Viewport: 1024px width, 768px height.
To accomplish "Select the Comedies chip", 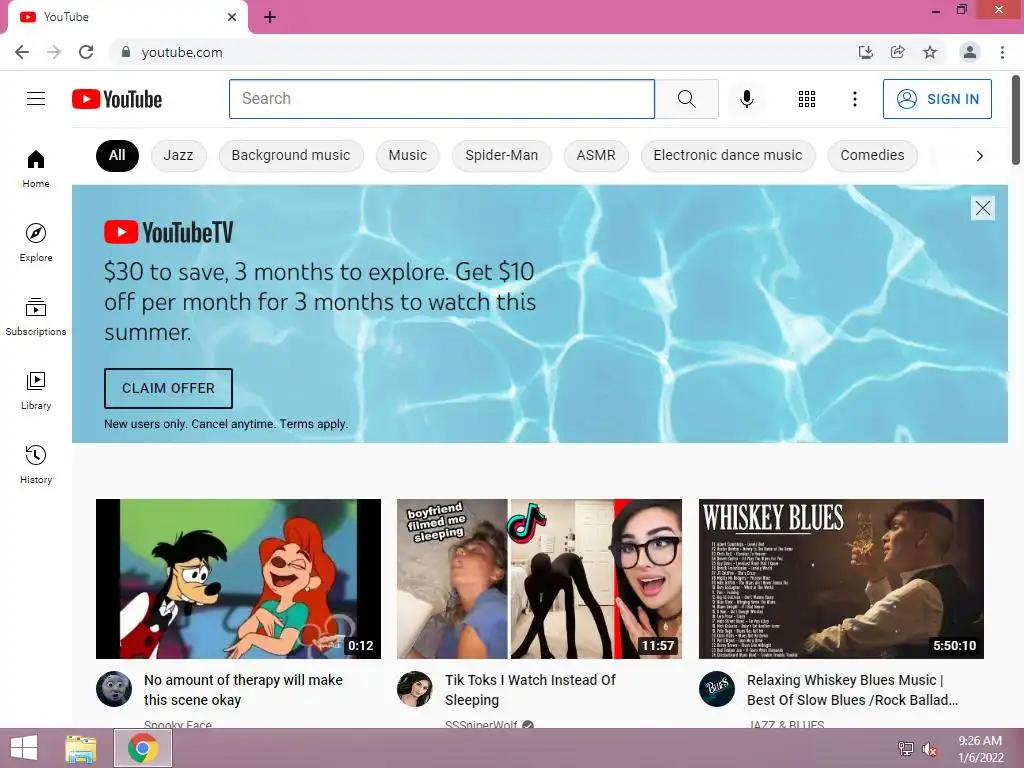I will coord(872,155).
